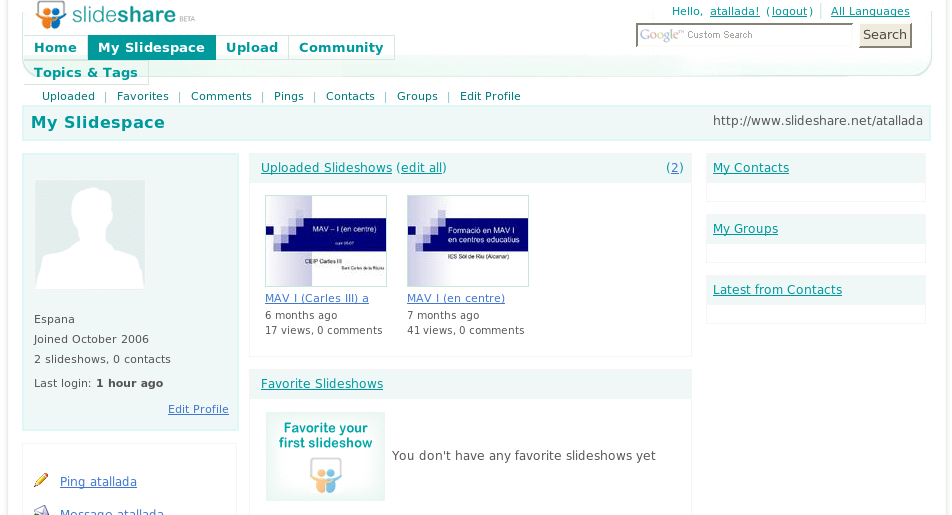Open the Upload tab
Viewport: 952px width, 515px height.
tap(252, 48)
